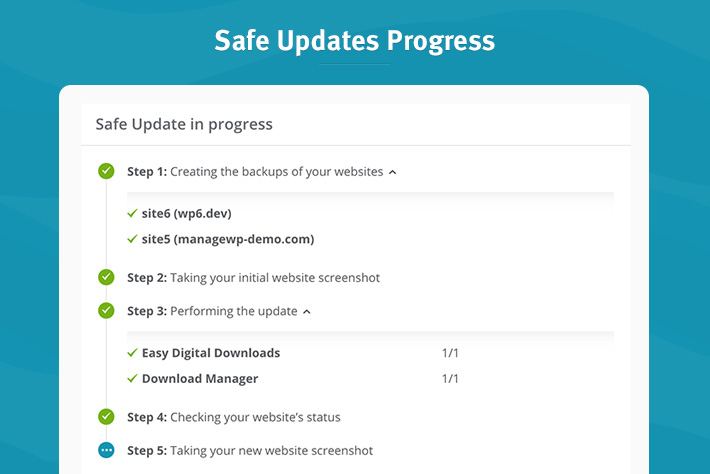Click the checkmark beside Easy Digital Downloads
Screen dimensions: 710x474
132,353
